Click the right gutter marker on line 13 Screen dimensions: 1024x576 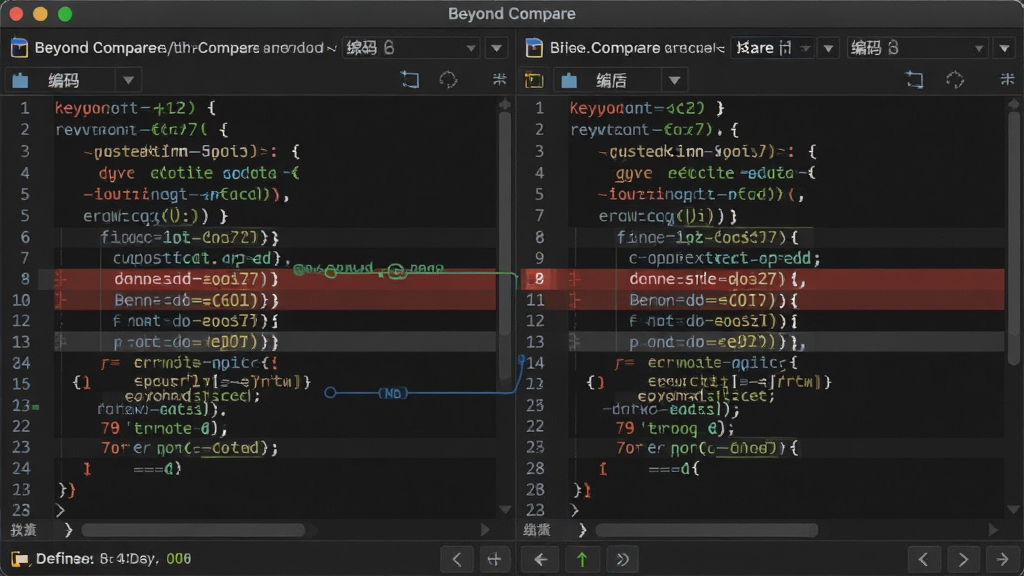pos(575,342)
